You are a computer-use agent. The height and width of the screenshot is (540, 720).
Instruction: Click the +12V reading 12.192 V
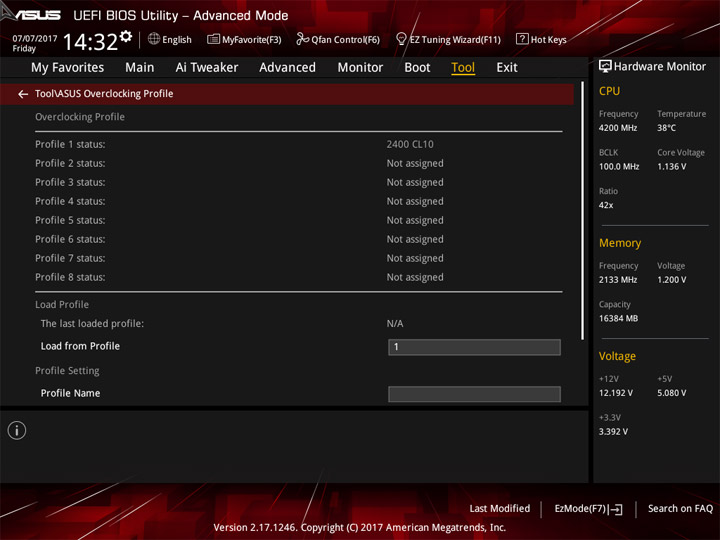point(616,393)
